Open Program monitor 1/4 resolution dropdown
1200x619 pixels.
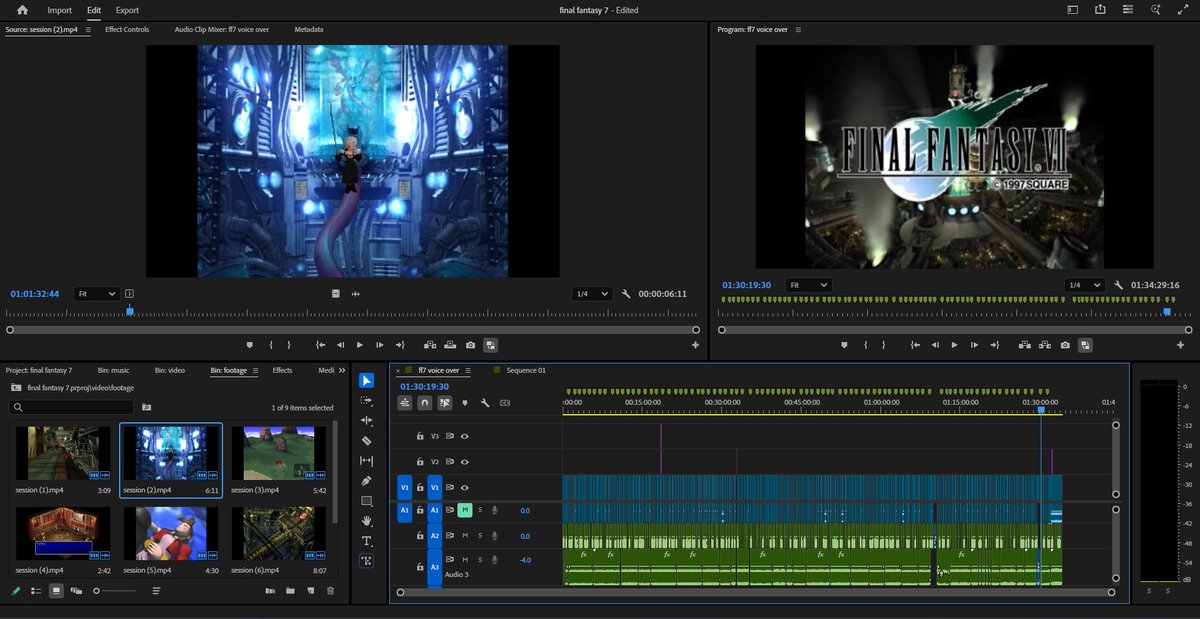[1084, 285]
